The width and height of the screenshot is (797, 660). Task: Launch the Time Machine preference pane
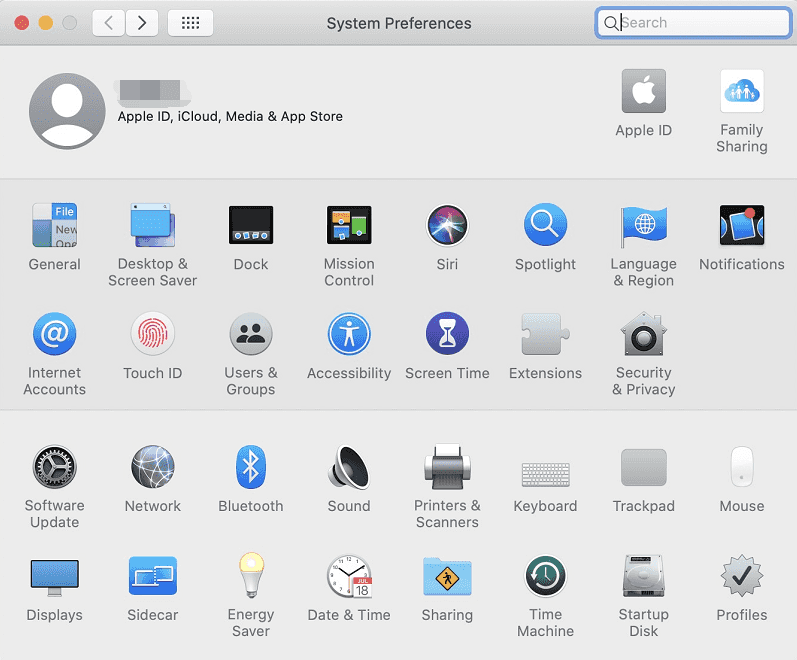545,577
